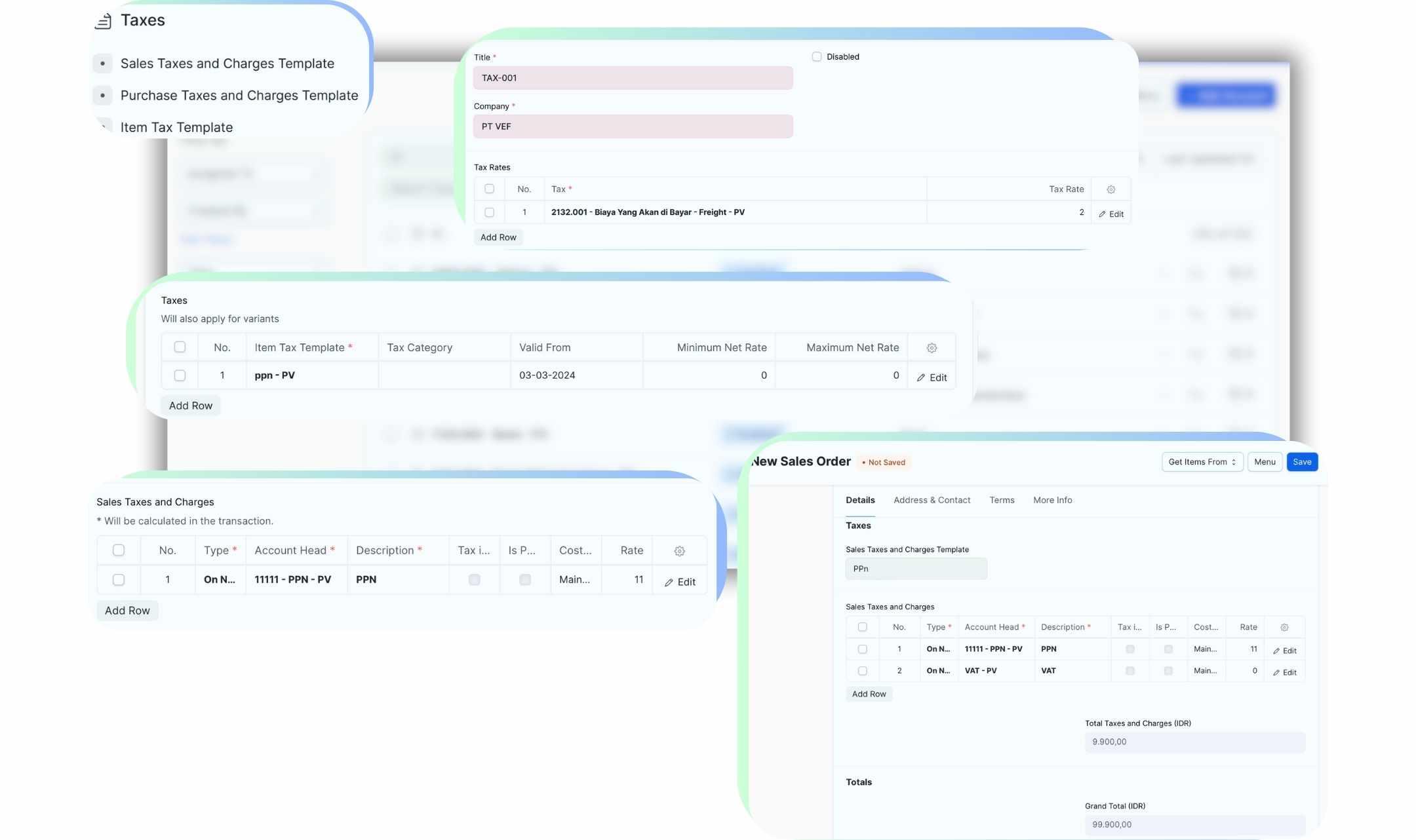This screenshot has height=840, width=1416.
Task: Open settings gear in Item Tax Template table
Action: click(931, 348)
